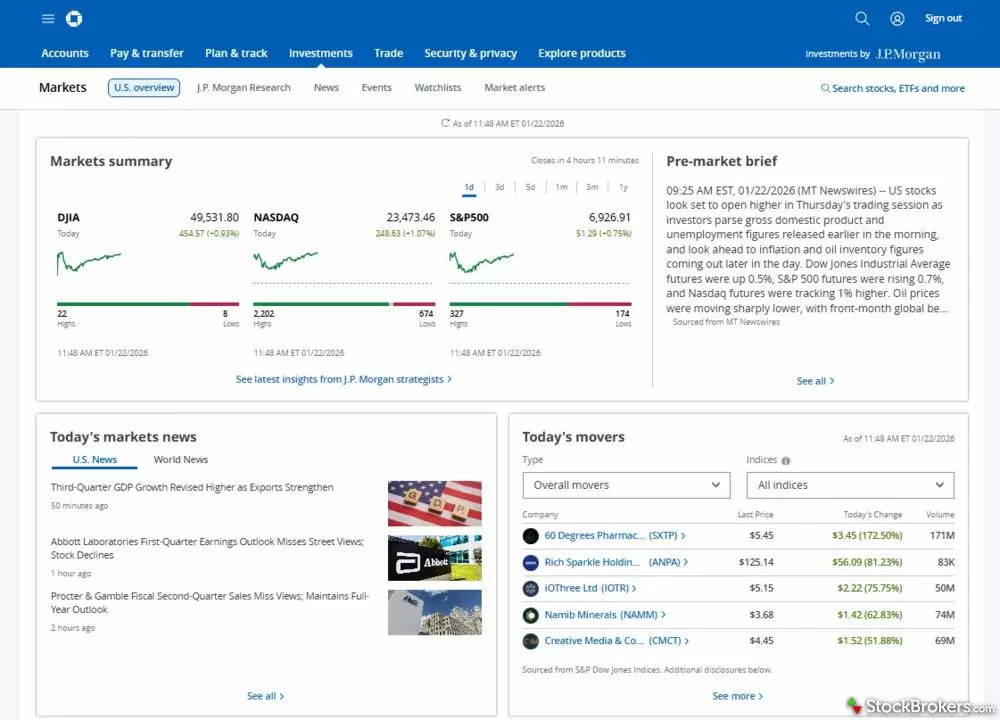
Task: Open the hamburger navigation menu
Action: coord(47,18)
